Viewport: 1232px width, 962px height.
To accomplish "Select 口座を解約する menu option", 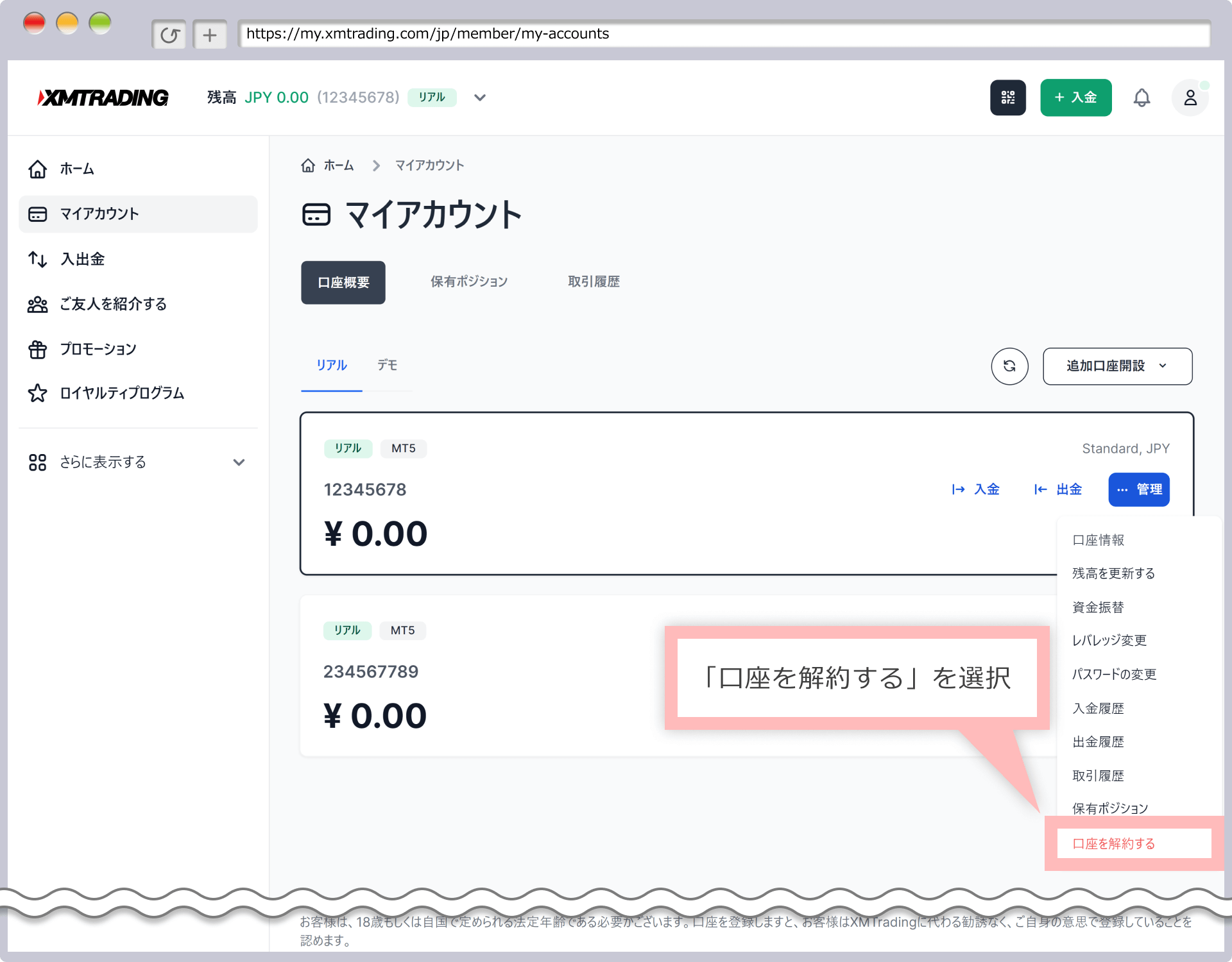I will pos(1114,843).
